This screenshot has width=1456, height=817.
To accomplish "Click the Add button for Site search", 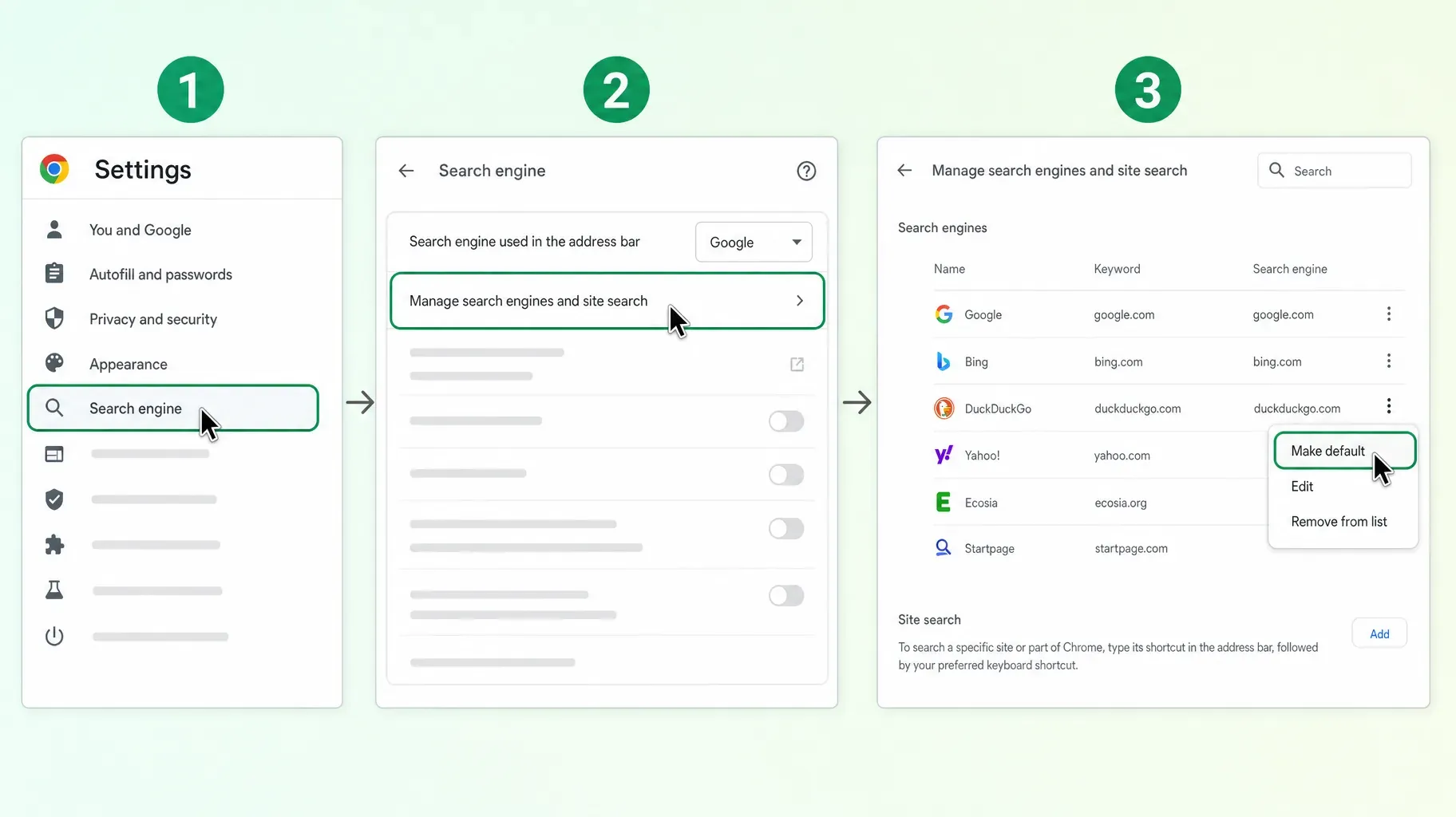I will (x=1379, y=633).
